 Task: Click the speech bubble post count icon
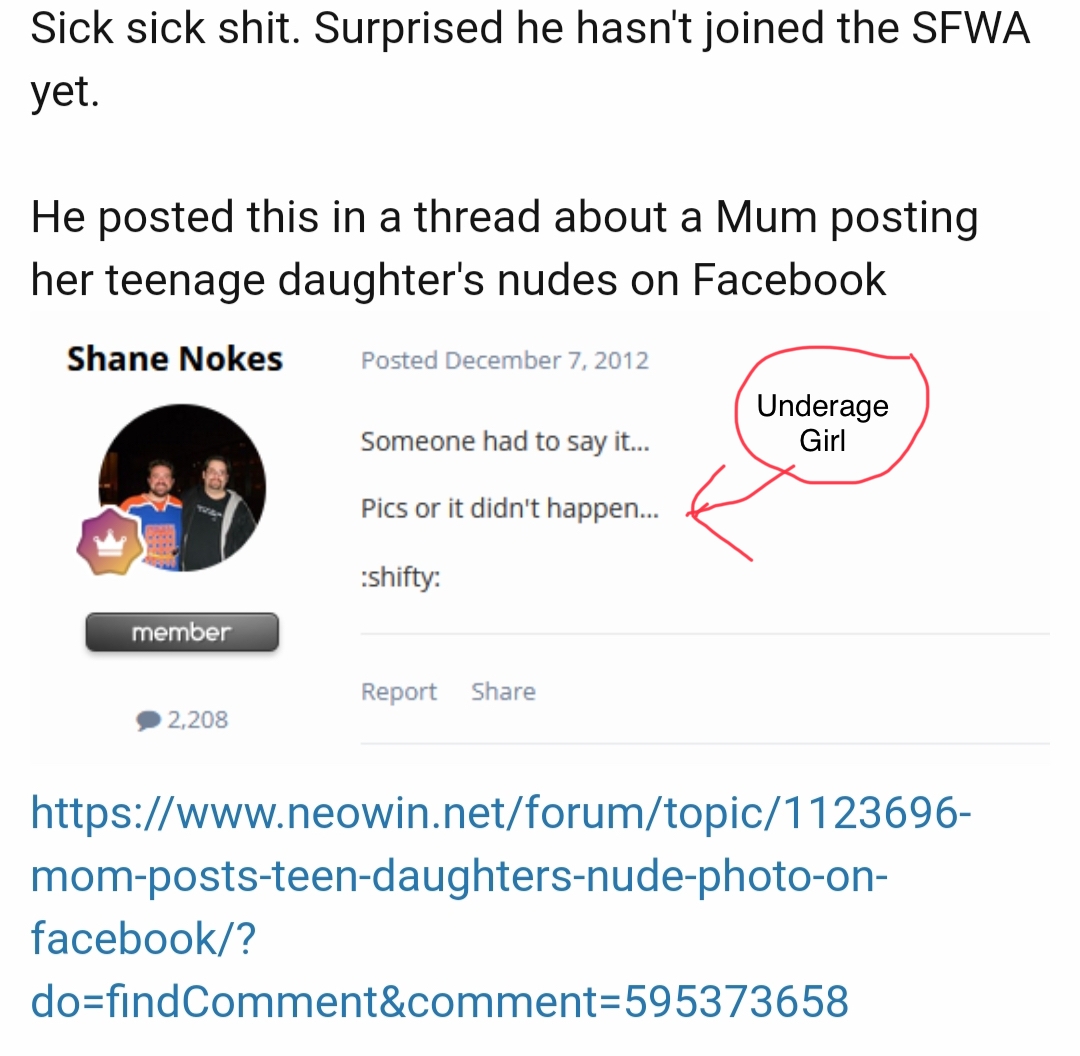(x=149, y=721)
